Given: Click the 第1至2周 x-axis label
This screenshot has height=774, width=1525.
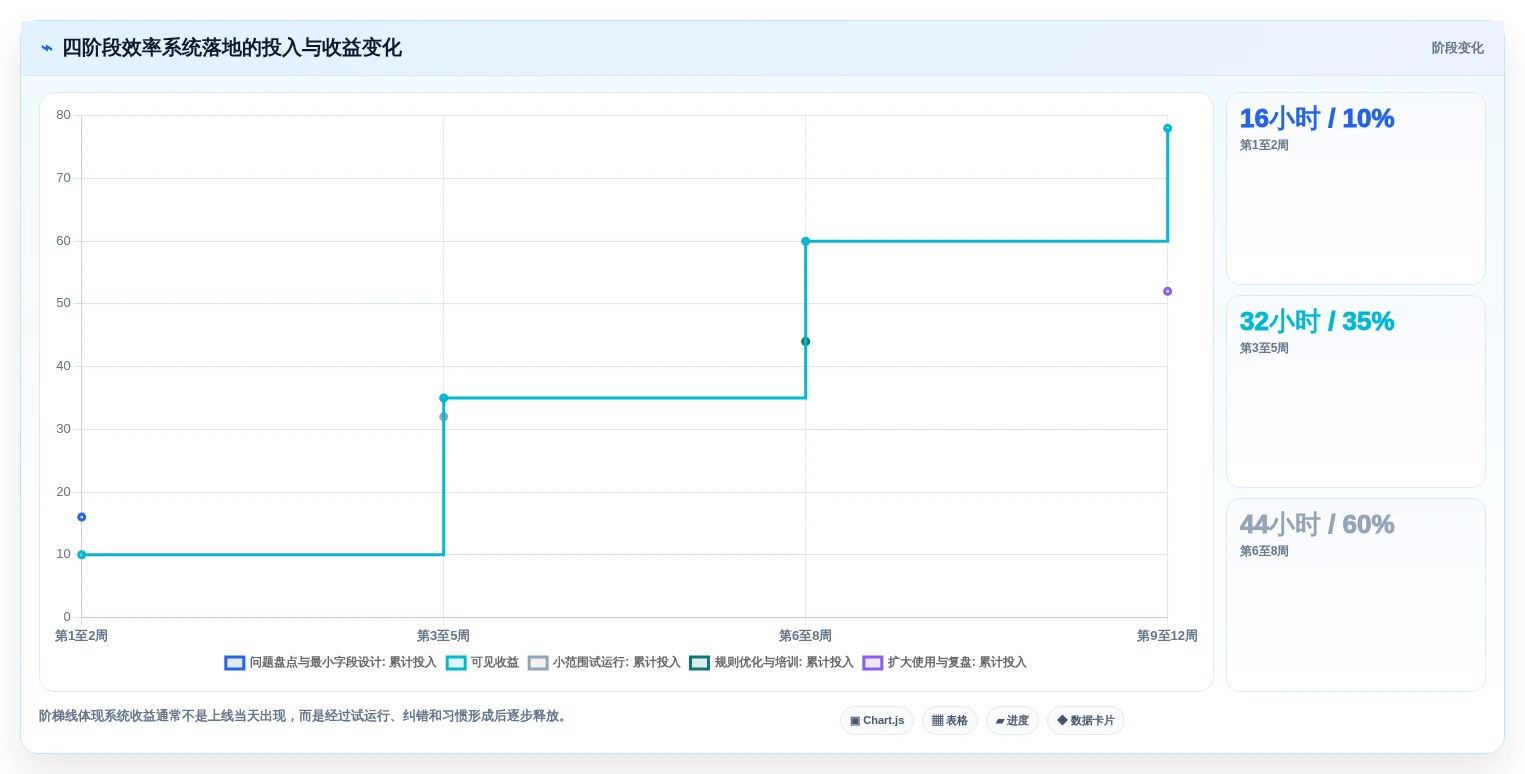Looking at the screenshot, I should pos(82,636).
